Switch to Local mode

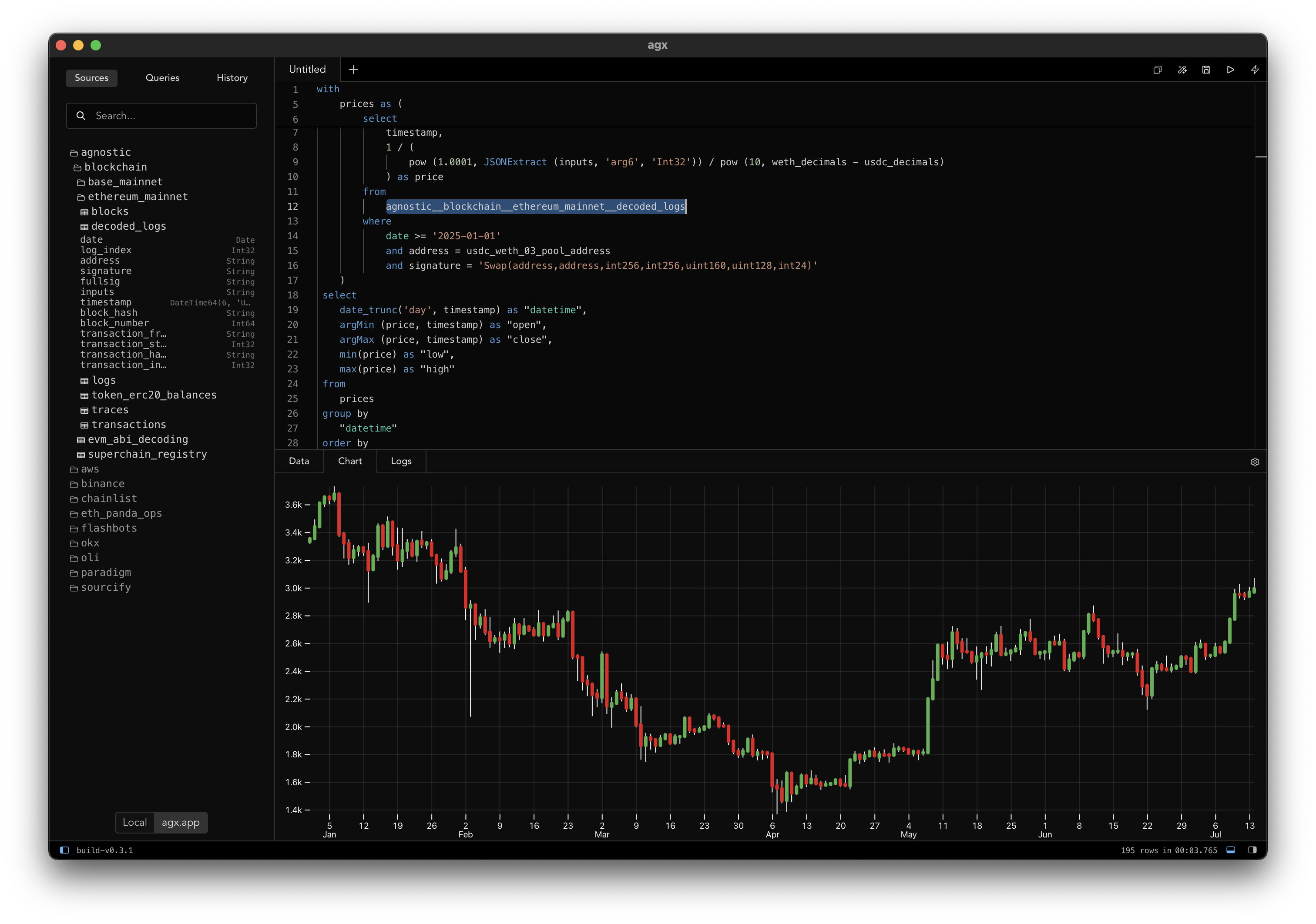[135, 822]
